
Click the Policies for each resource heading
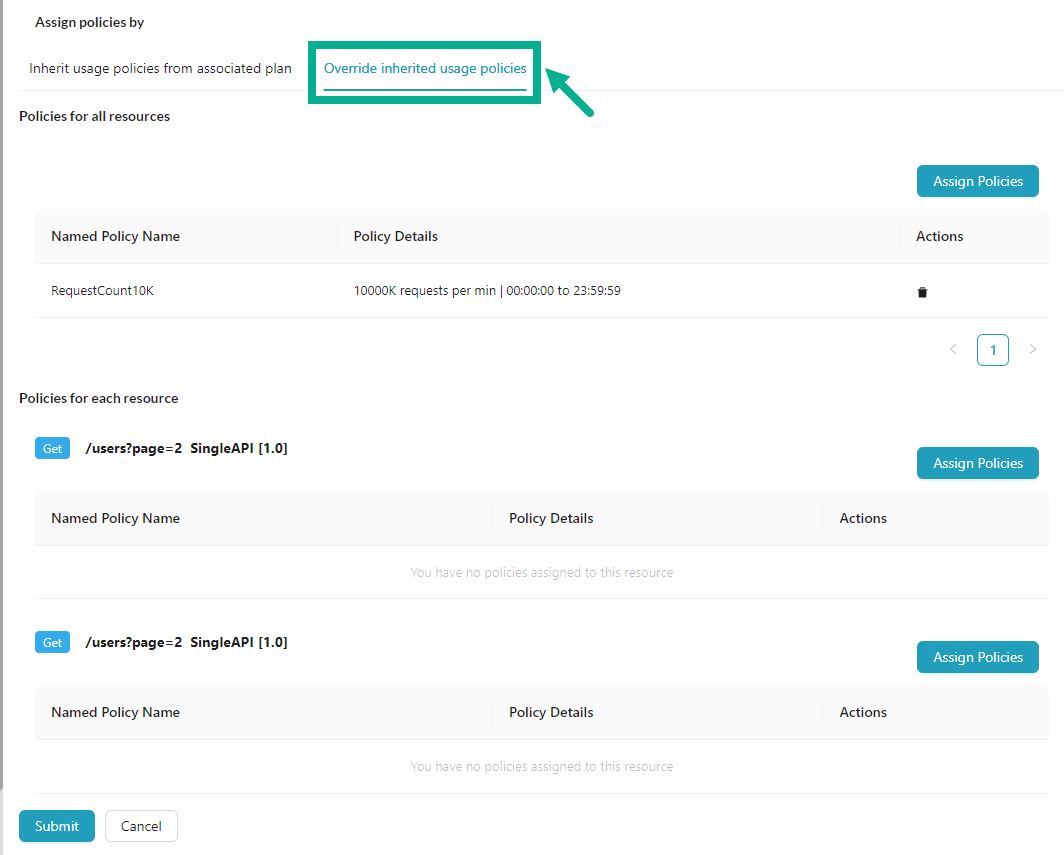98,398
